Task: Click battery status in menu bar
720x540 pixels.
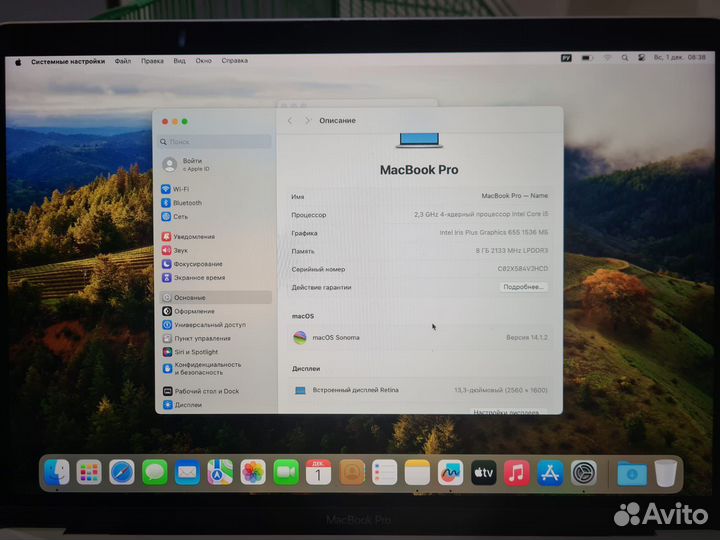Action: tap(587, 58)
